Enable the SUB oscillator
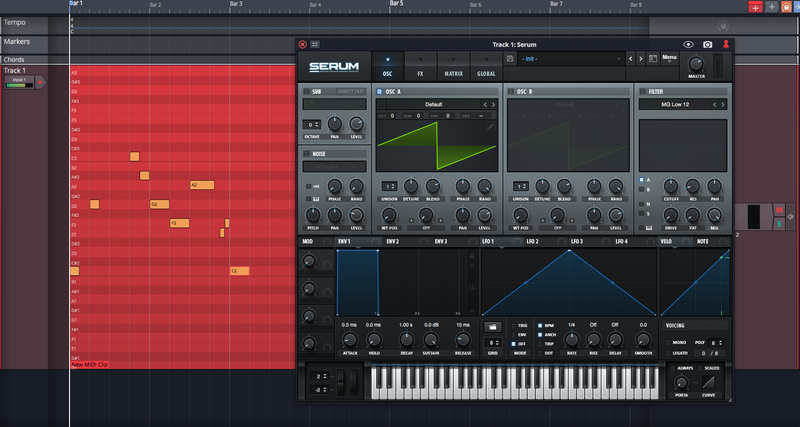Image resolution: width=800 pixels, height=427 pixels. [x=306, y=91]
